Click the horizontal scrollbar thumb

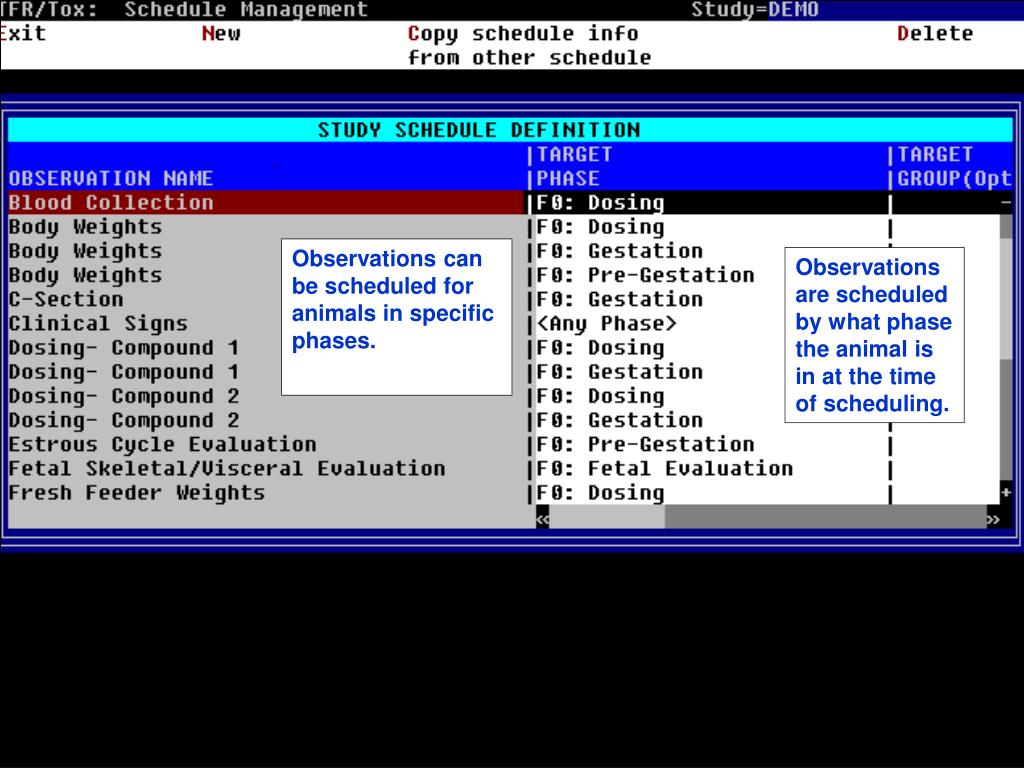tap(607, 519)
